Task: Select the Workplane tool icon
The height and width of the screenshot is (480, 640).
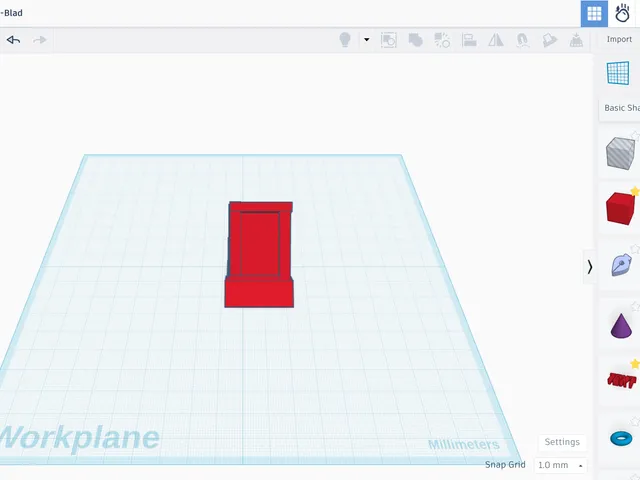Action: click(618, 73)
